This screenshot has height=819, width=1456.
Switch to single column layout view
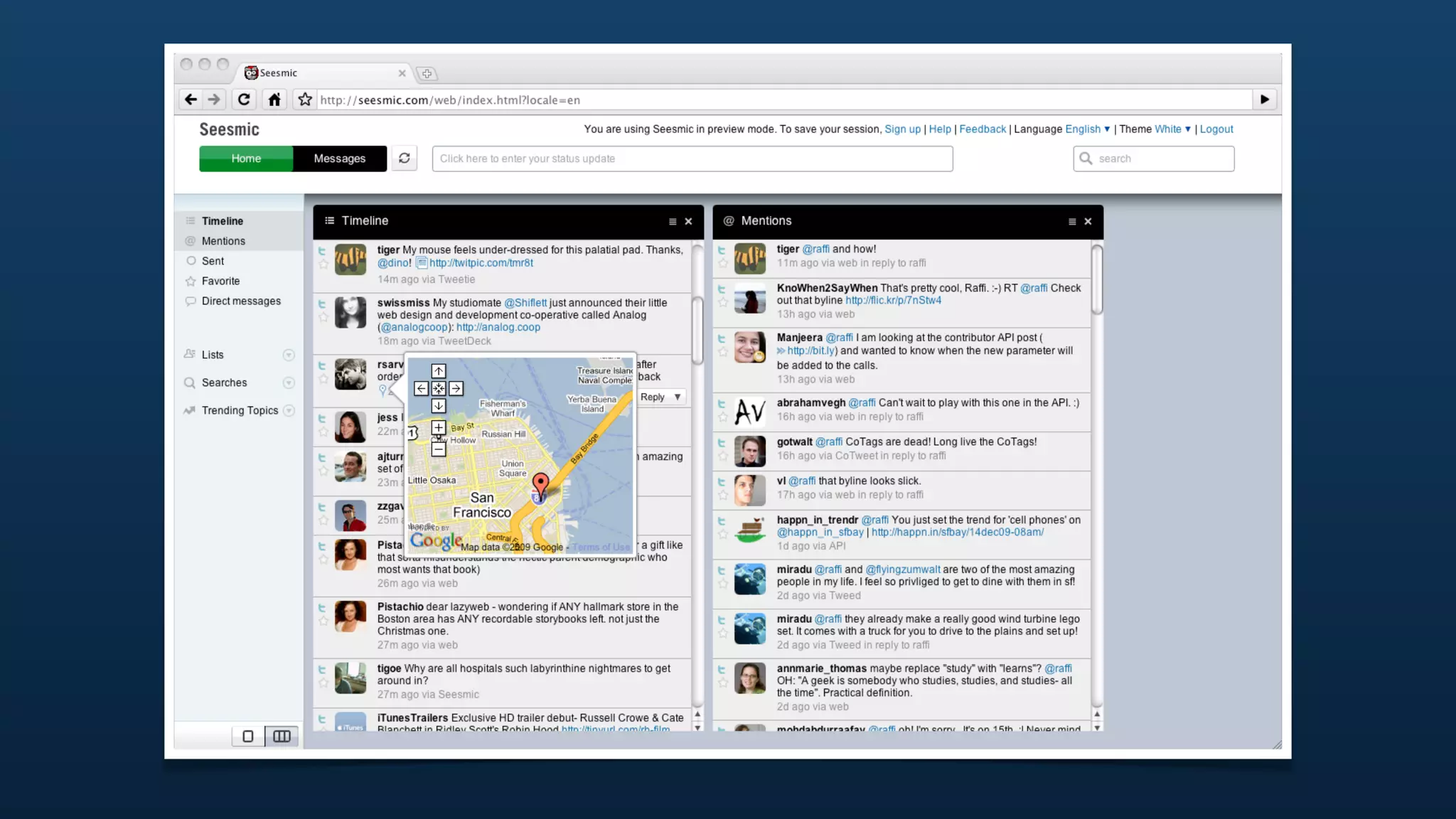248,737
